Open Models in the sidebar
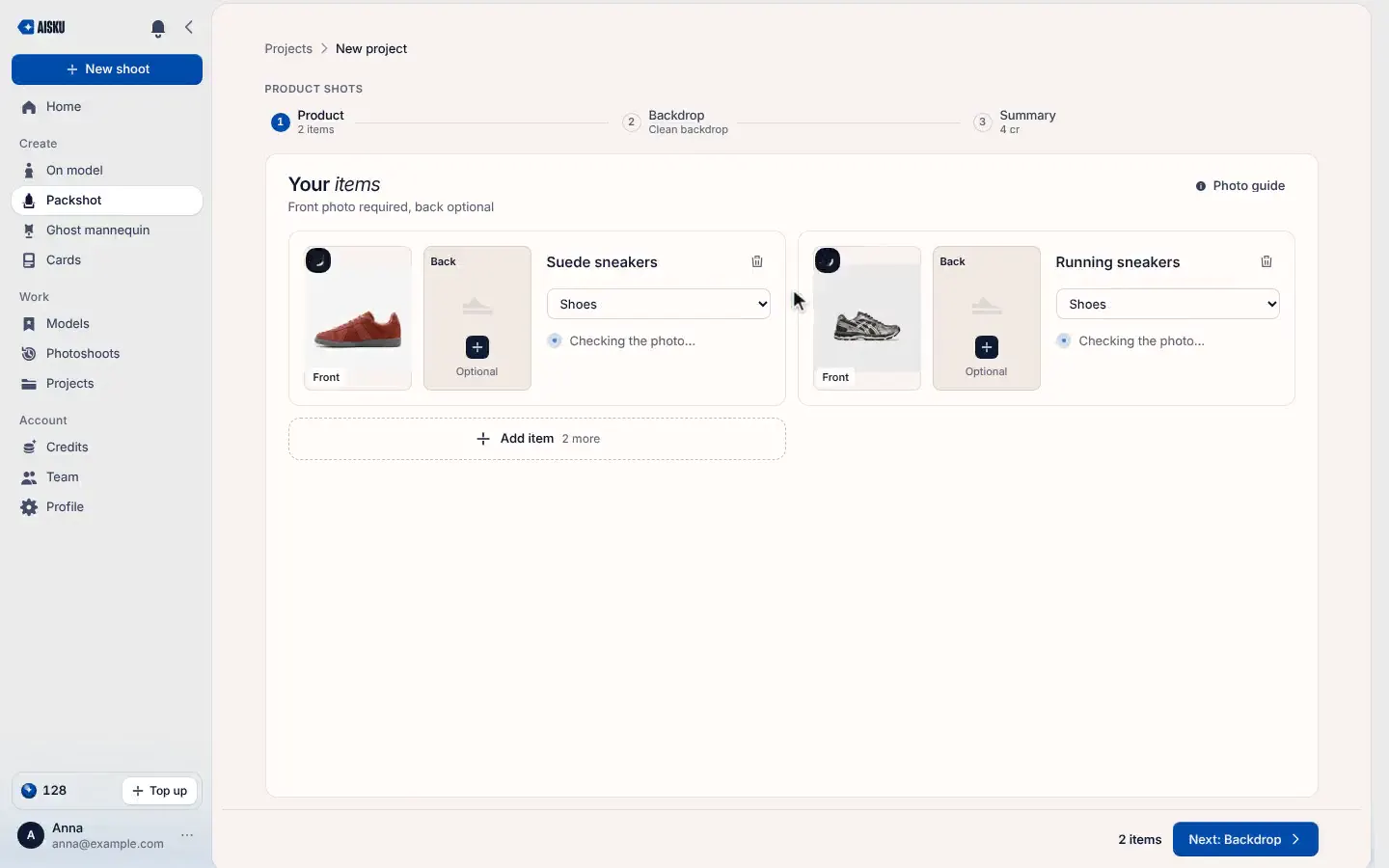The width and height of the screenshot is (1389, 868). point(107,324)
